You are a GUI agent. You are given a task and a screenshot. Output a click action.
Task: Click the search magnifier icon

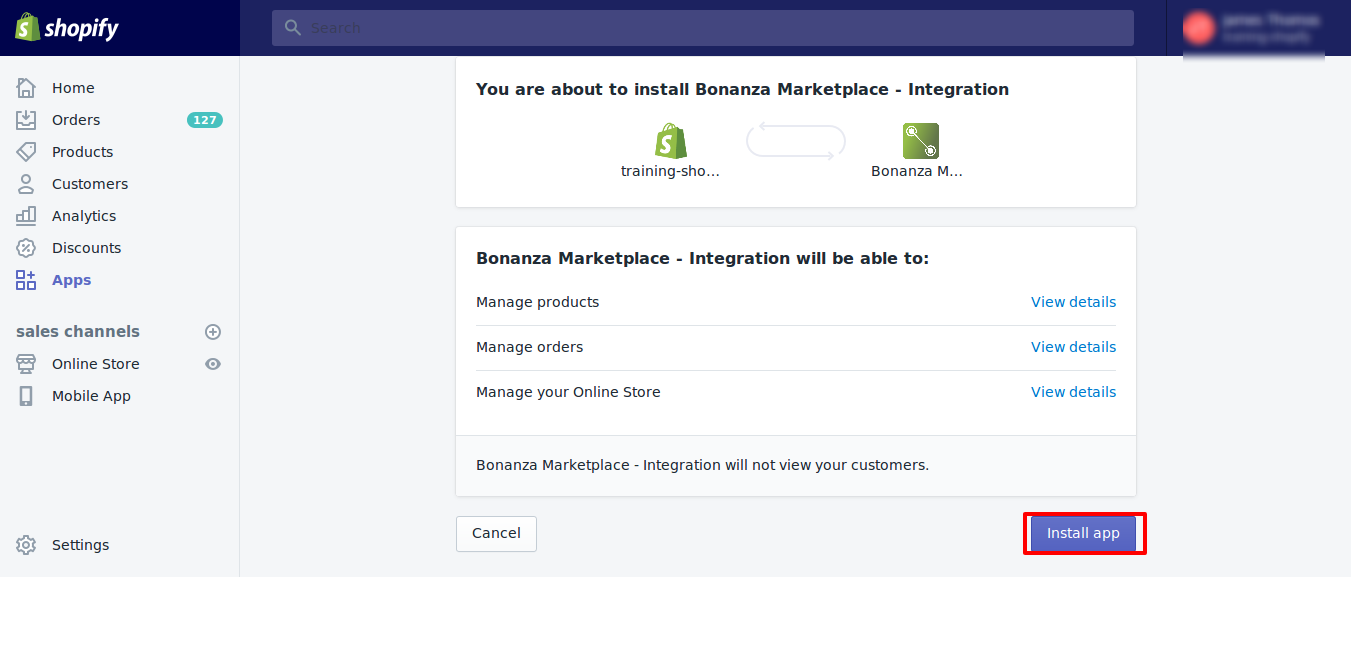pos(293,28)
